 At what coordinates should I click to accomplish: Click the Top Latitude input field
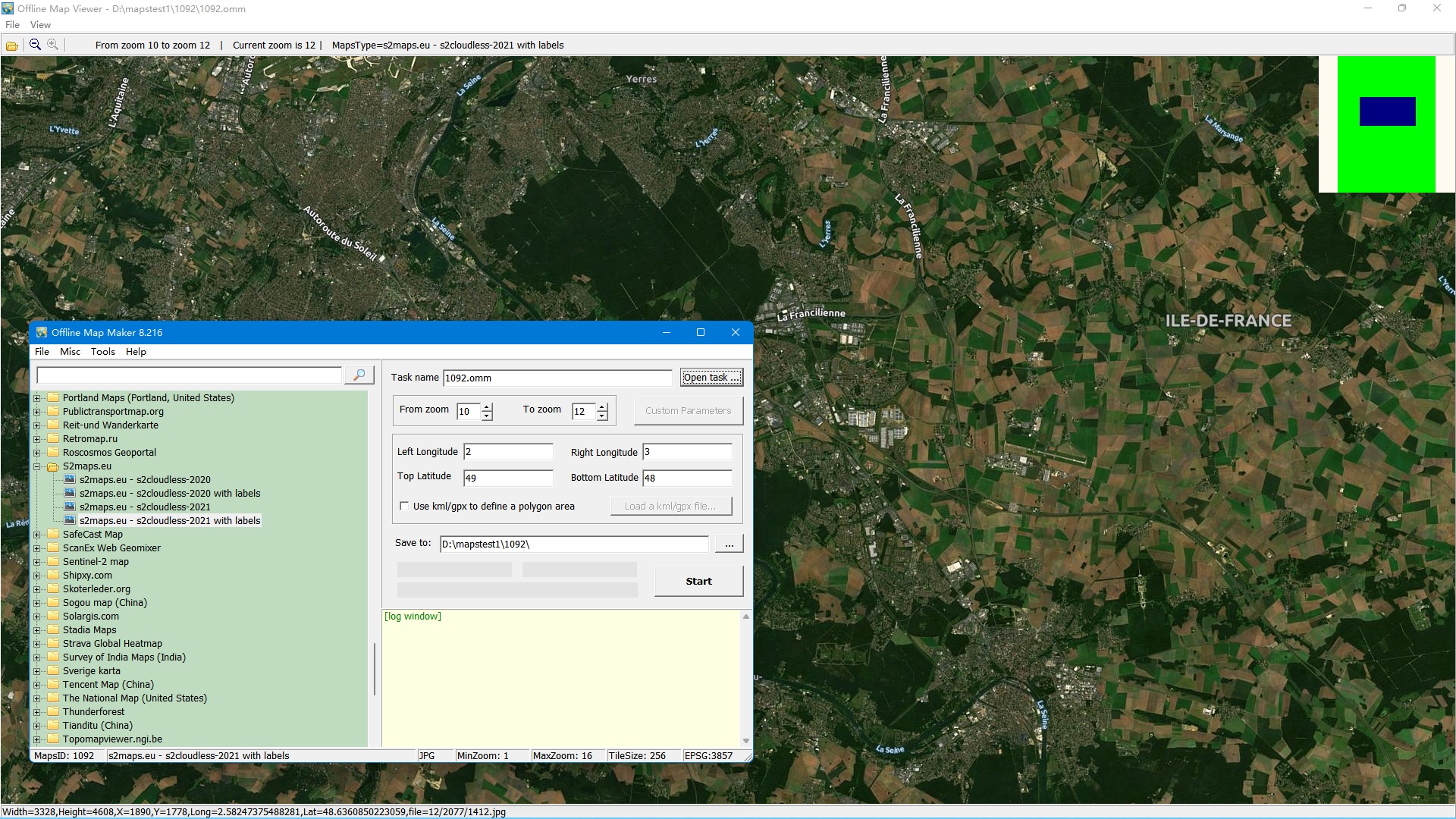[508, 478]
